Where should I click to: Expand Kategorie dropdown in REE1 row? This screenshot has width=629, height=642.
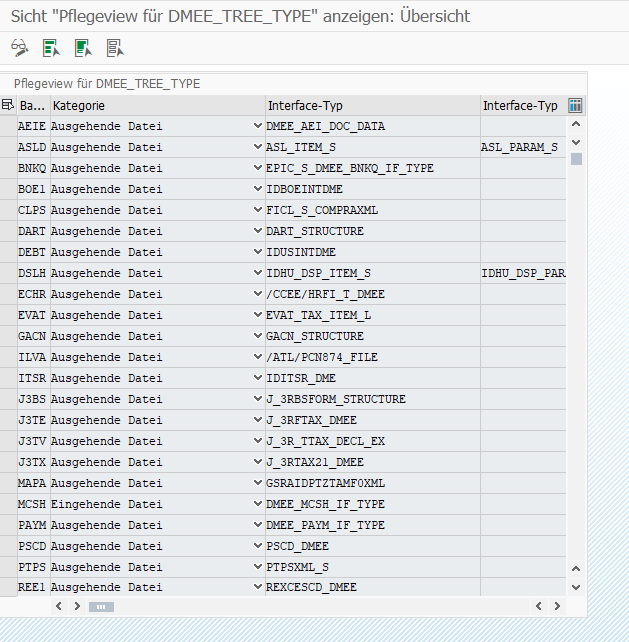coord(258,587)
